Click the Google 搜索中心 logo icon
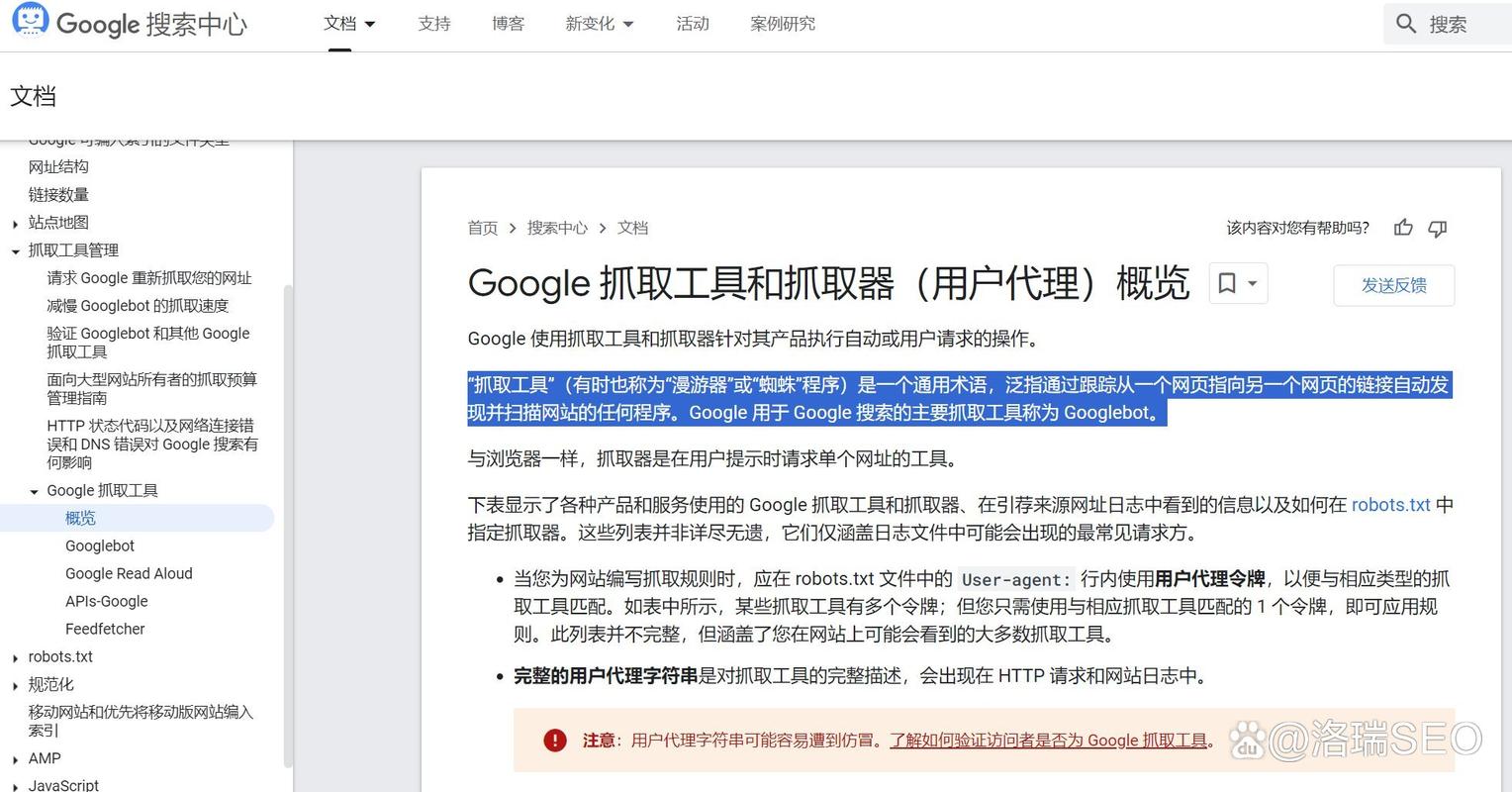 tap(30, 21)
